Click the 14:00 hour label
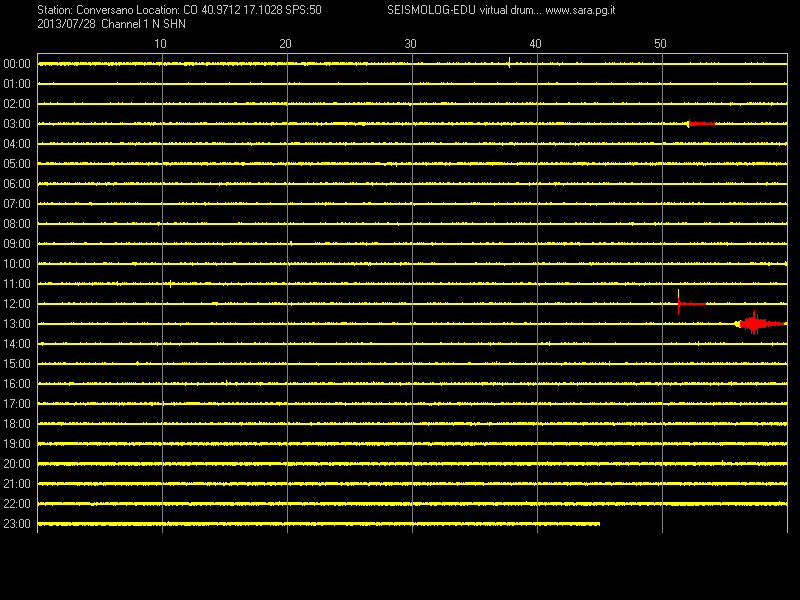Viewport: 800px width, 600px height. tap(17, 344)
